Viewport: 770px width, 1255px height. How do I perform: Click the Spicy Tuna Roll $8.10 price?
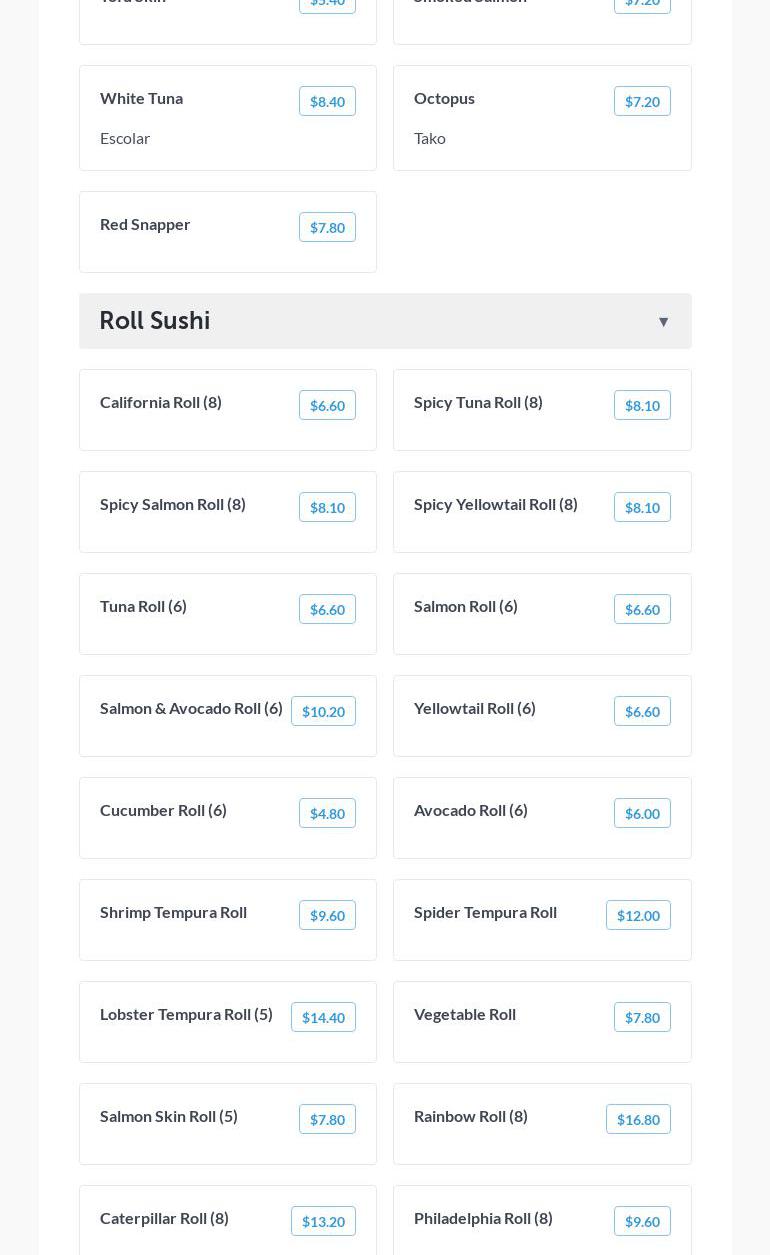[x=642, y=405]
